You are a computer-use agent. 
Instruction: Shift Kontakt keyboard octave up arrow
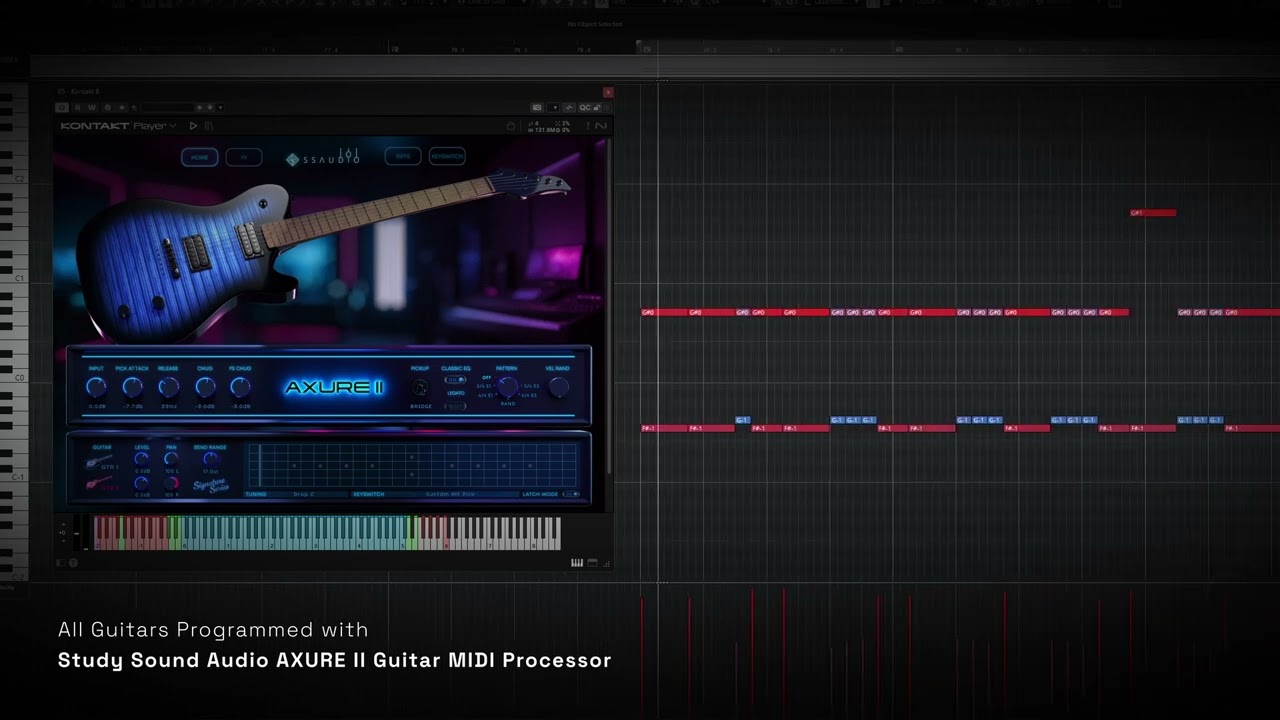click(63, 524)
